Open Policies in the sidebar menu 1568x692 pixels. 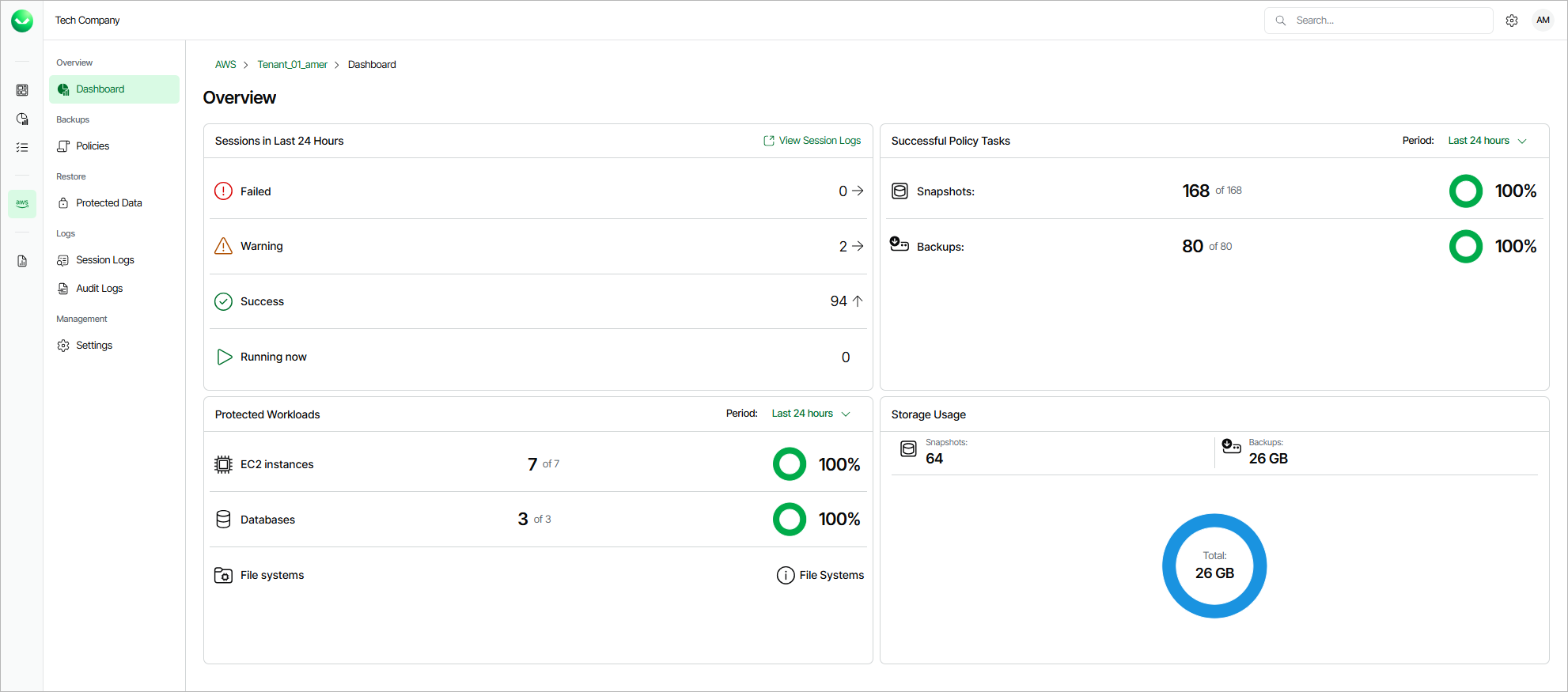[x=93, y=146]
